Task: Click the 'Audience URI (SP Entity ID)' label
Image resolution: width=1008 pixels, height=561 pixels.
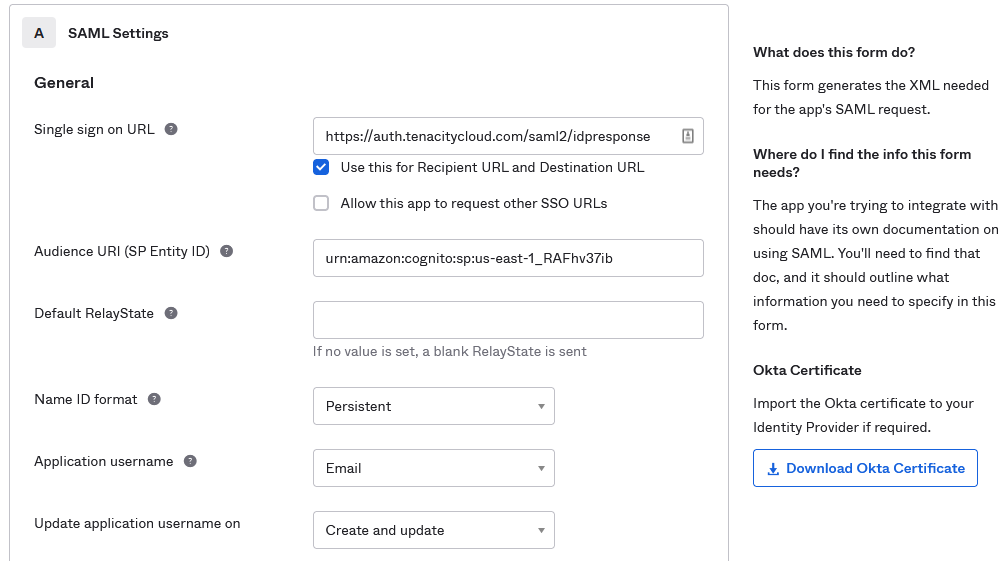Action: tap(122, 251)
